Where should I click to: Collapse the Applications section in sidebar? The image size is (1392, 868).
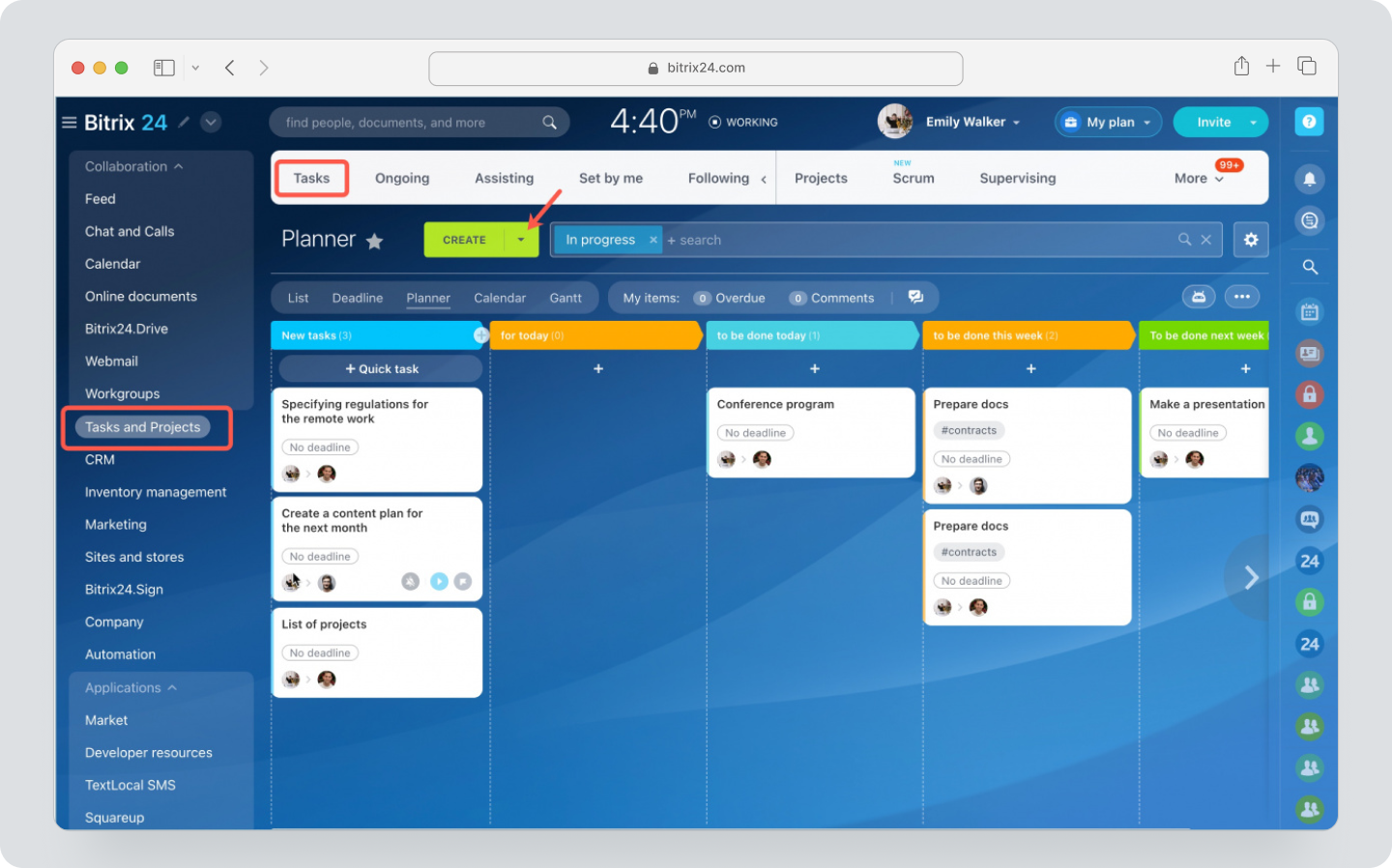click(172, 687)
